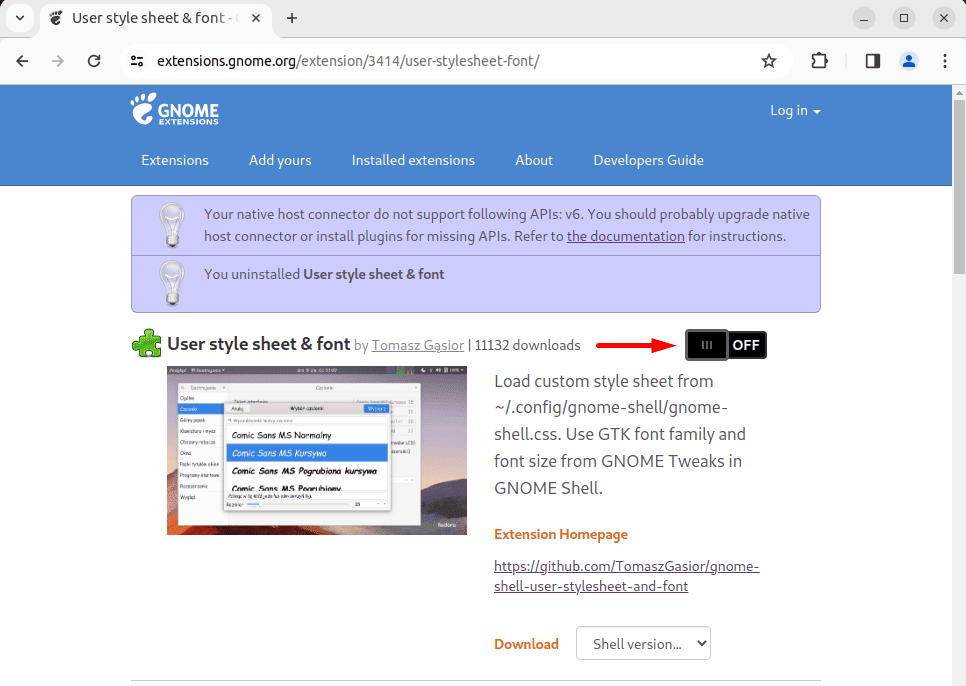Select the User style sheet & font tab

coord(154,18)
